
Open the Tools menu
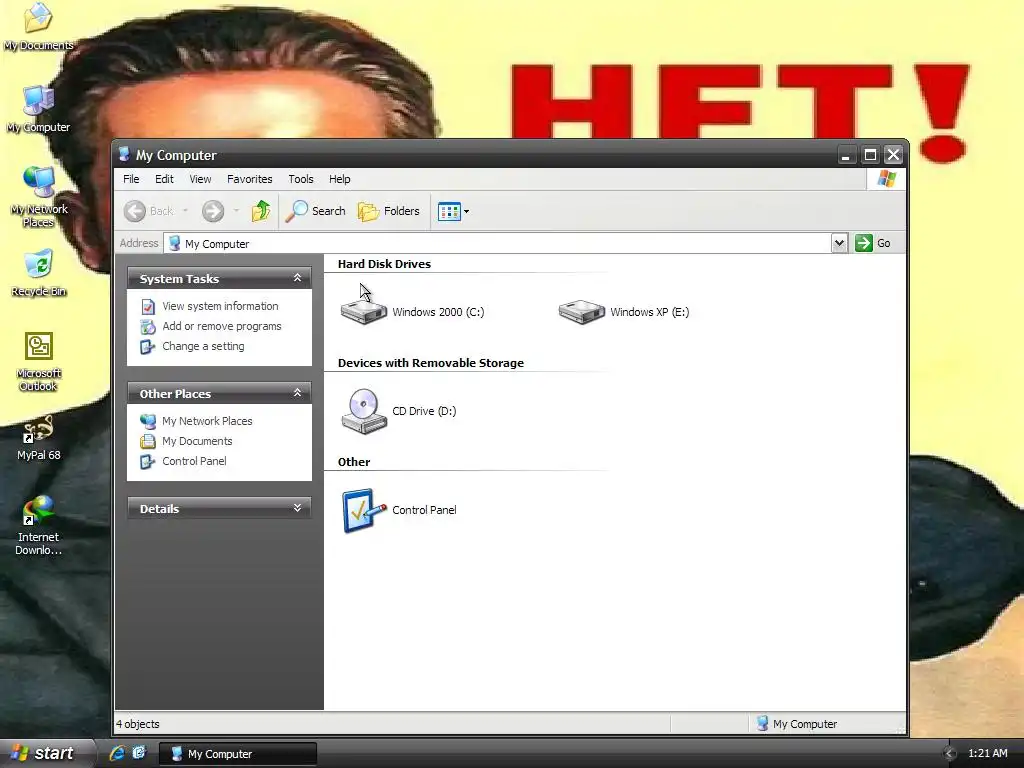301,179
